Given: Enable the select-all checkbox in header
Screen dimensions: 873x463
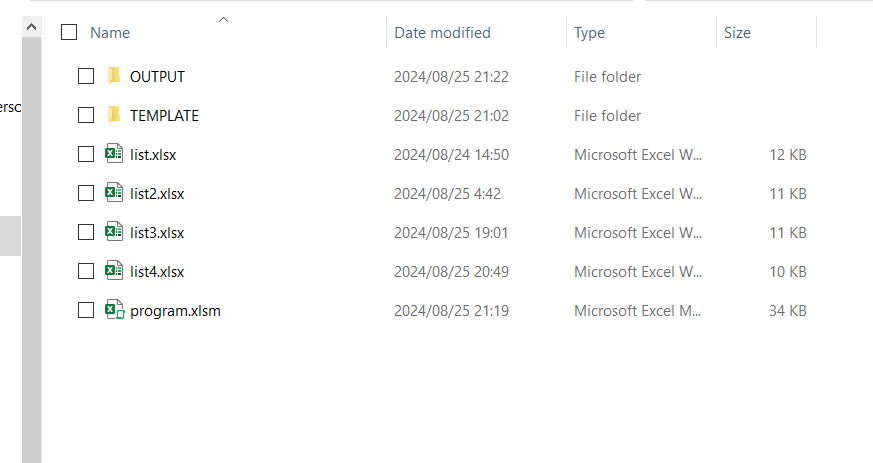Looking at the screenshot, I should pyautogui.click(x=69, y=33).
